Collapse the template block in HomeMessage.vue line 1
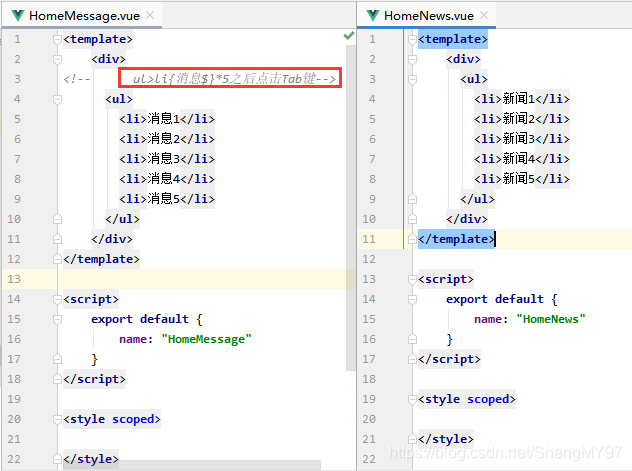The height and width of the screenshot is (471, 632). pyautogui.click(x=57, y=39)
